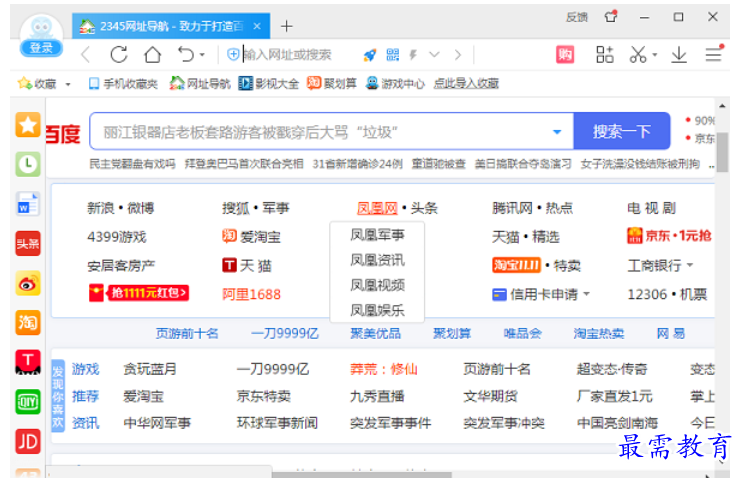Click the skin shirt icon in title bar
Image resolution: width=740 pixels, height=478 pixels.
(x=611, y=17)
